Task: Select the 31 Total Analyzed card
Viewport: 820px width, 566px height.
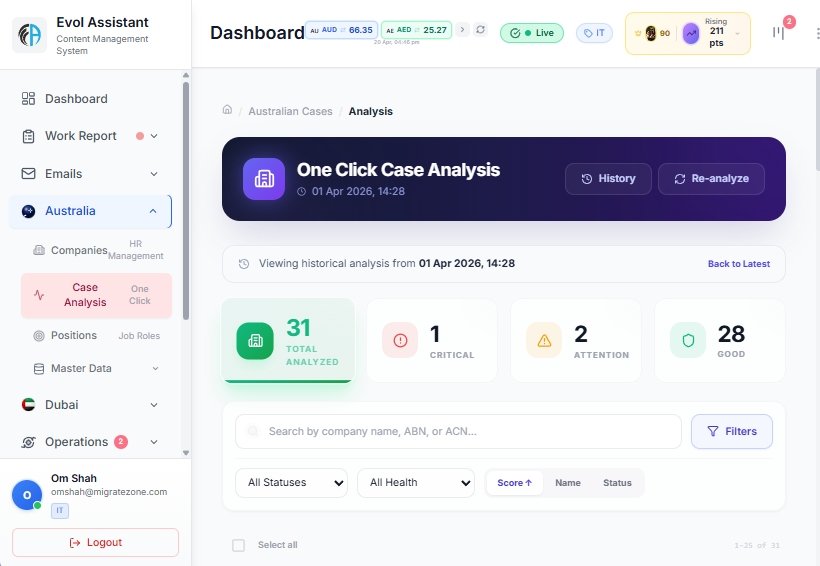Action: (288, 341)
